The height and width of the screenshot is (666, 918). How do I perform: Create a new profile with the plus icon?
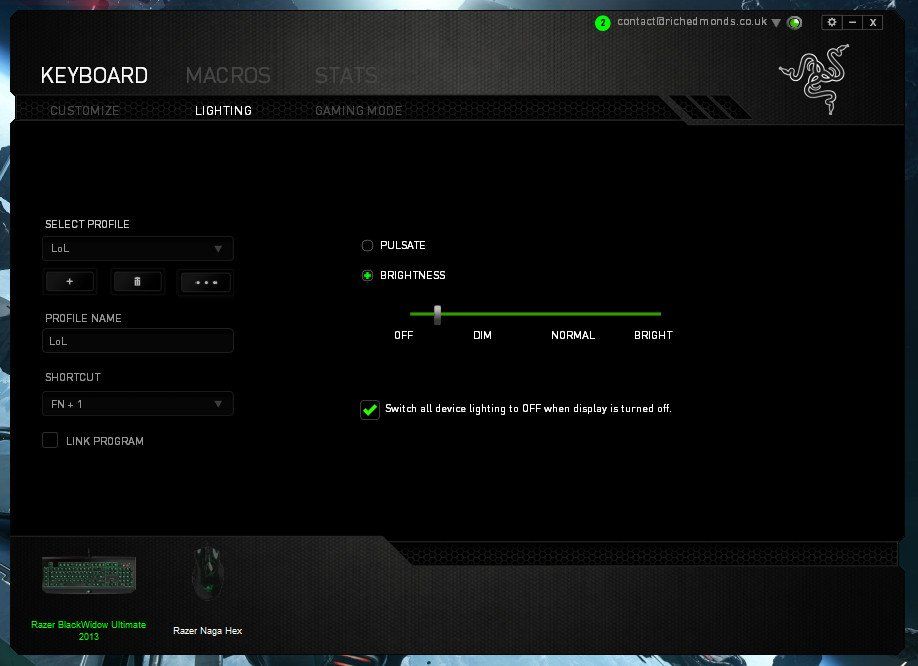click(69, 281)
